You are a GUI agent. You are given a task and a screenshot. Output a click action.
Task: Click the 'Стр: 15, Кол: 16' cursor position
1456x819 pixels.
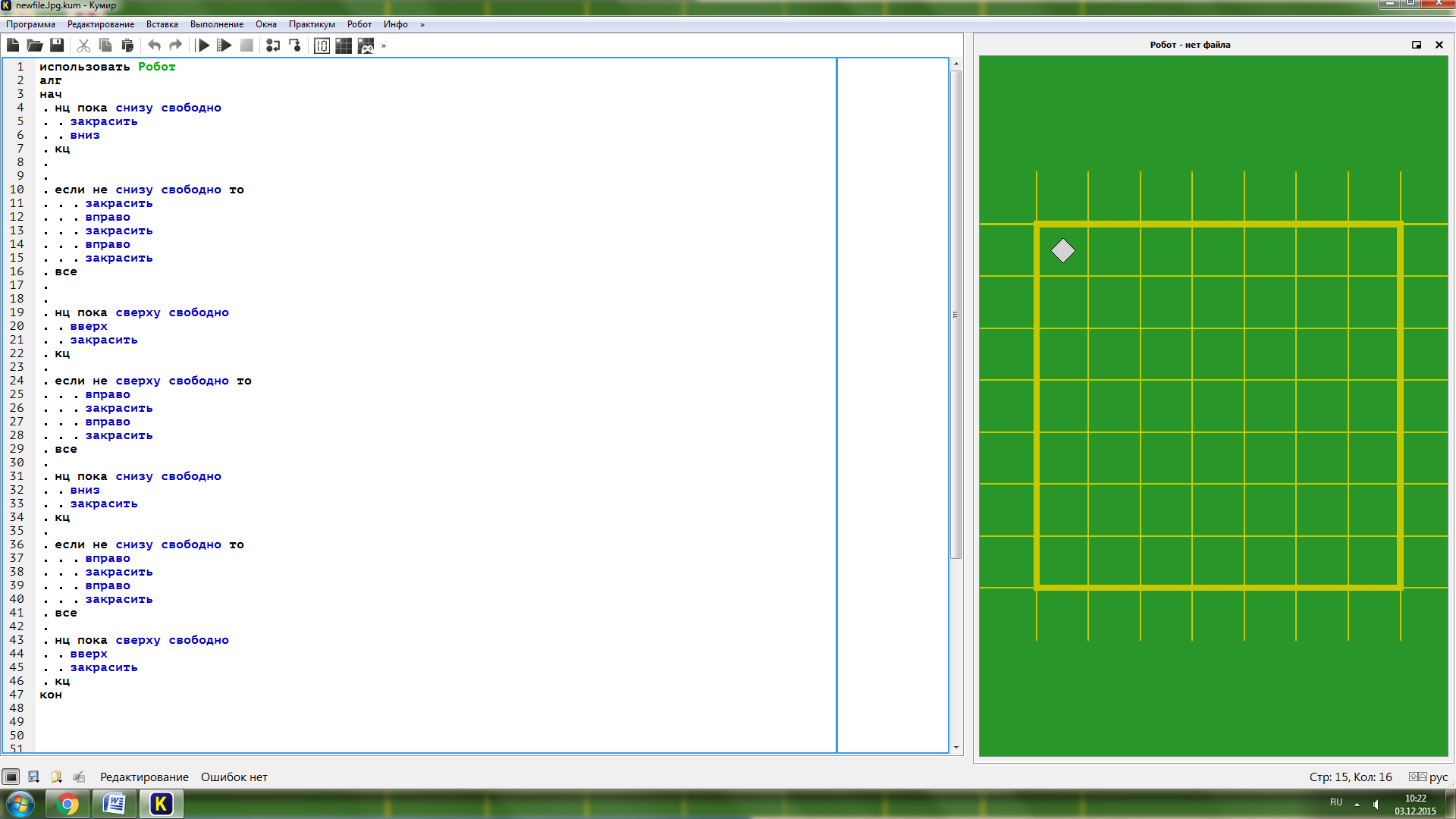1351,777
